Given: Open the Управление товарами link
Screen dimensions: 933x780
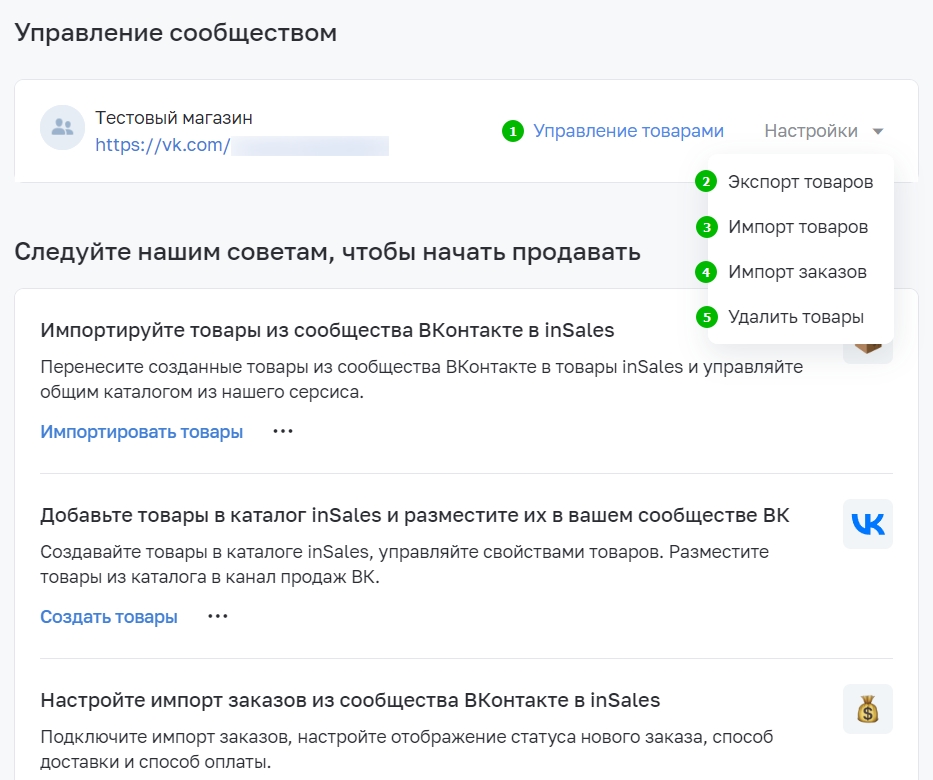Looking at the screenshot, I should 628,131.
